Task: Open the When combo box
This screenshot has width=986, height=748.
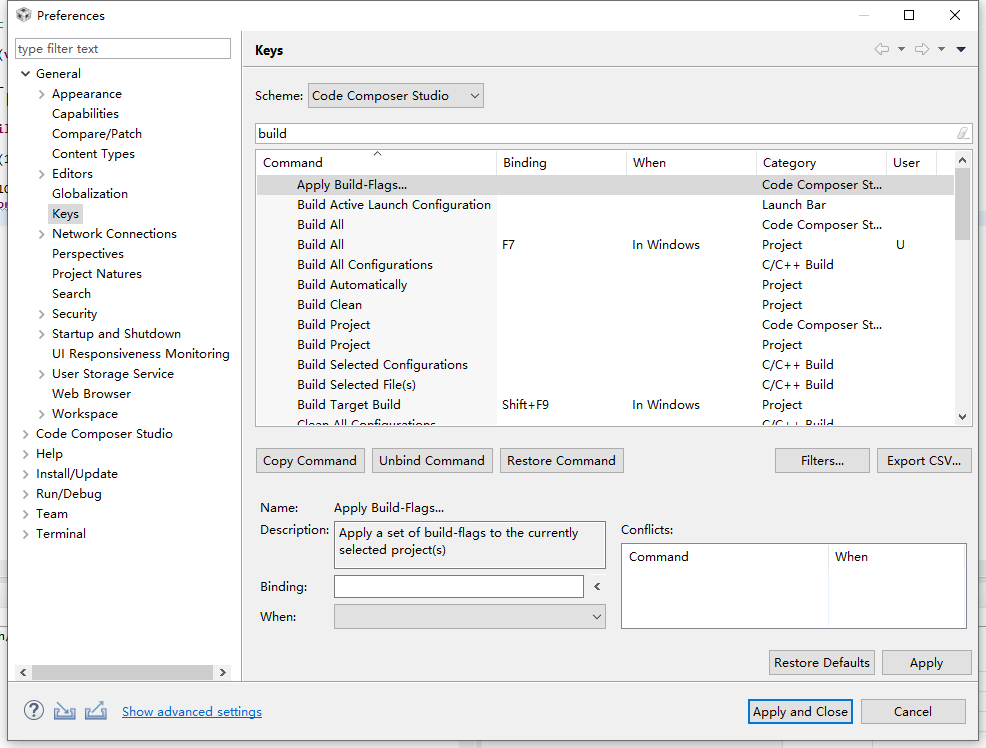Action: (x=470, y=617)
